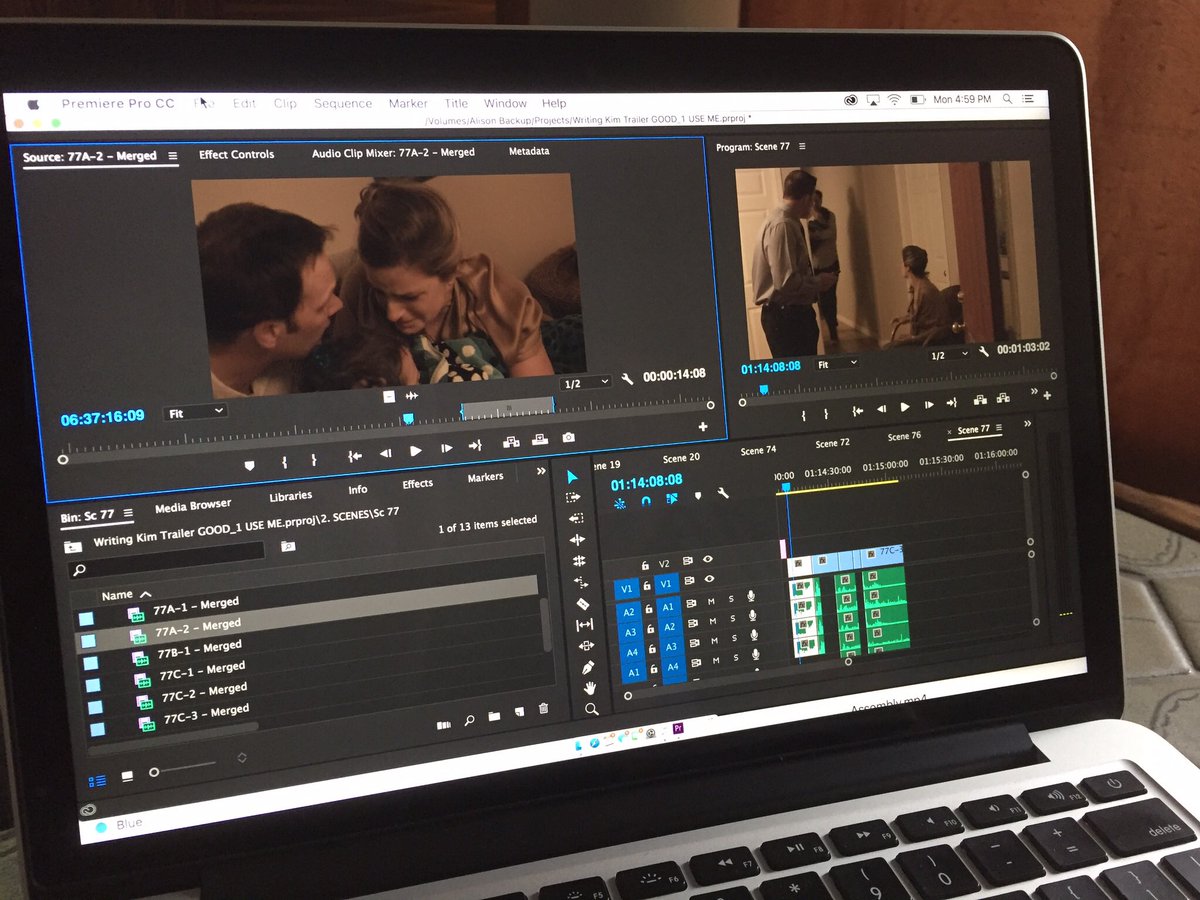Viewport: 1200px width, 900px height.
Task: Toggle Linked Selection in timeline
Action: [672, 498]
